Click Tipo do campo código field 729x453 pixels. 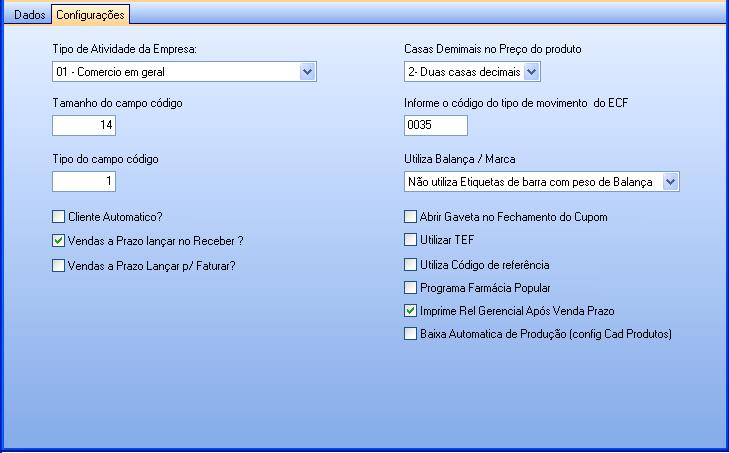(85, 181)
